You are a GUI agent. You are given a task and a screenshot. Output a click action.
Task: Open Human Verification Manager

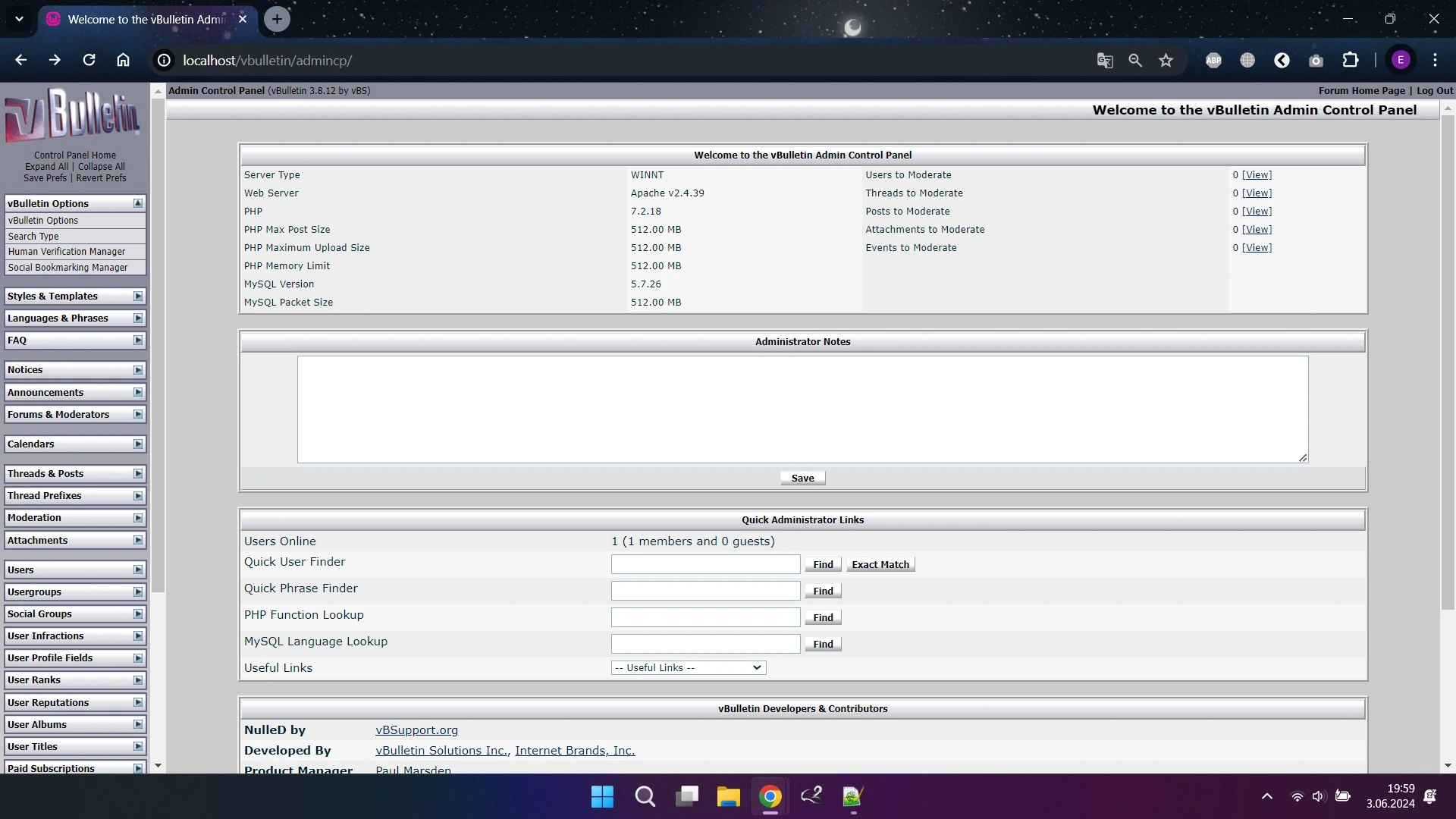75,252
